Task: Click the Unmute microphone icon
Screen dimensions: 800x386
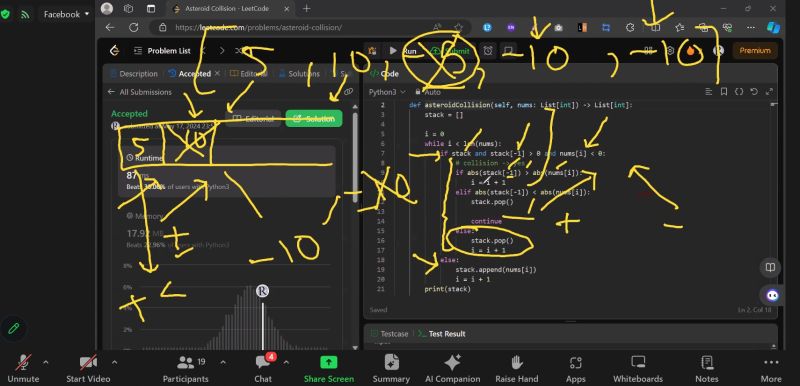Action: 23,363
